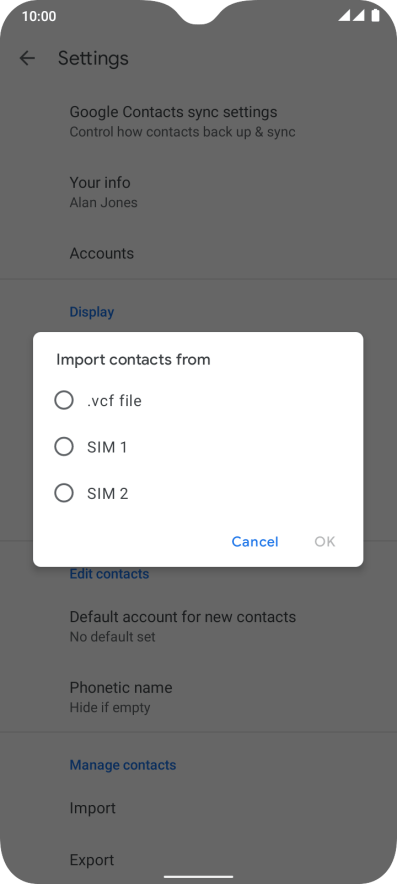This screenshot has height=884, width=397.
Task: Open the Accounts setting
Action: click(x=198, y=253)
